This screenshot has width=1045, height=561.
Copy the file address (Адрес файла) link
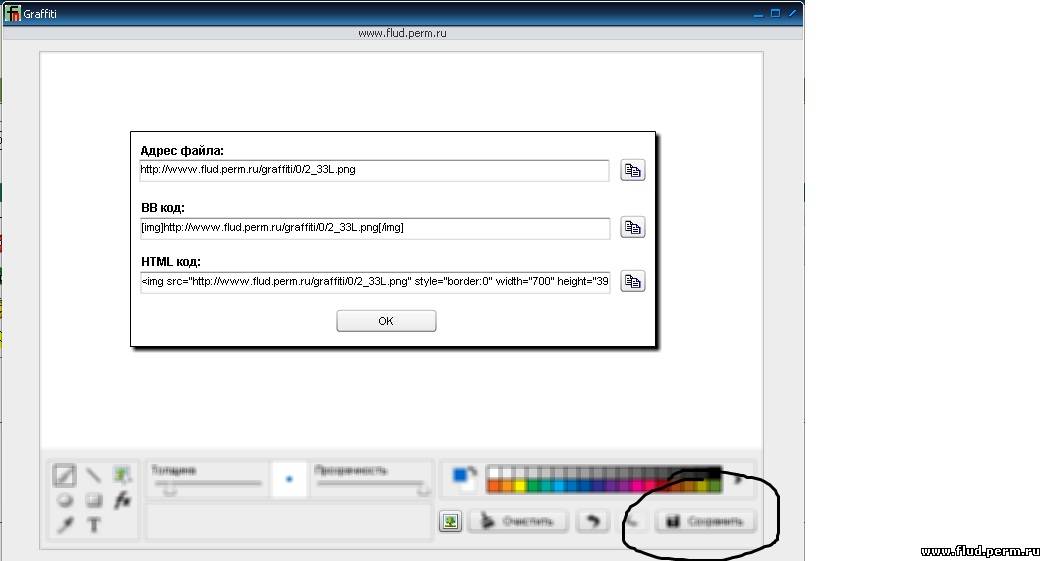pos(632,171)
